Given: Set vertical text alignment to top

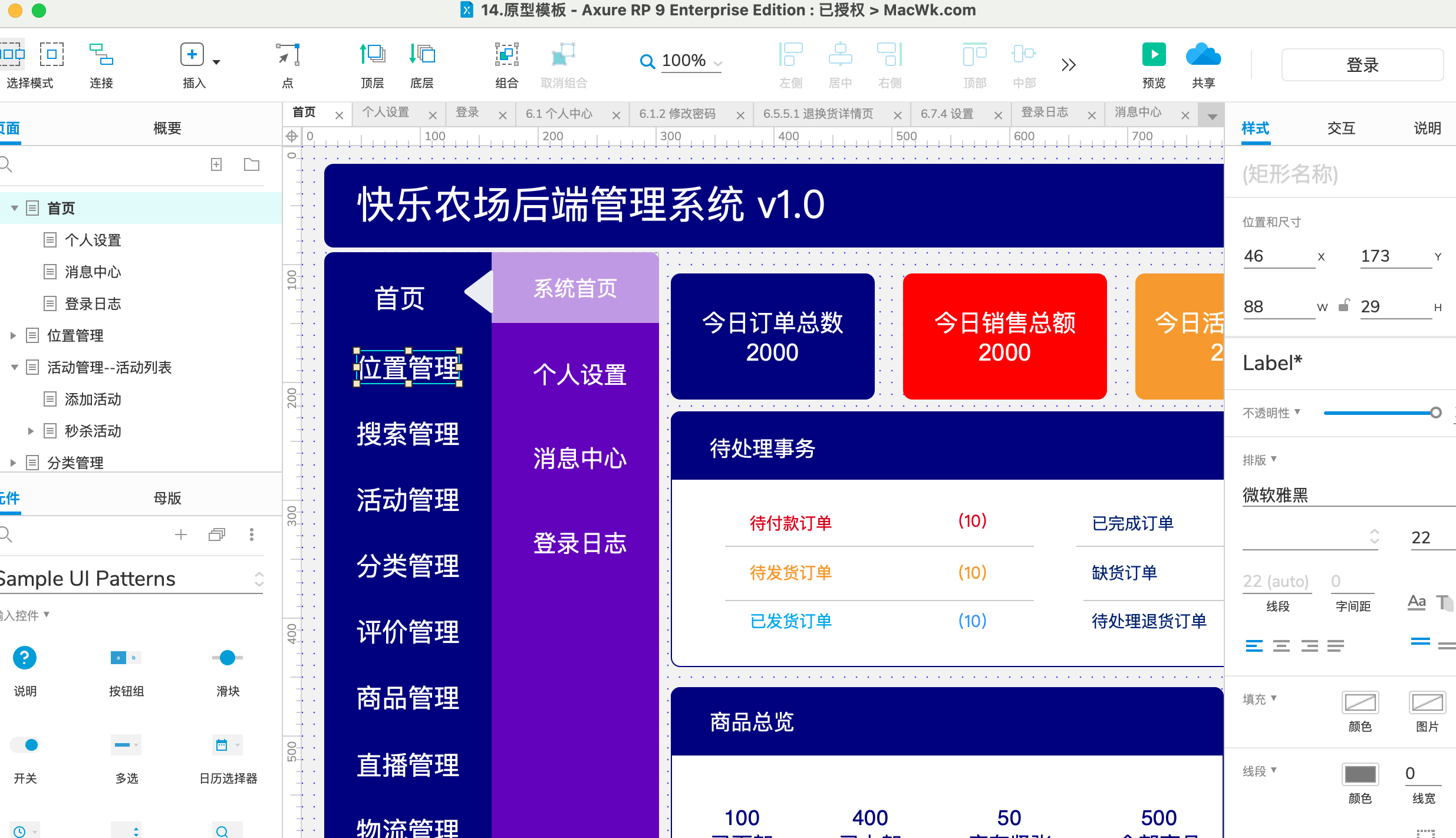Looking at the screenshot, I should click(1421, 642).
